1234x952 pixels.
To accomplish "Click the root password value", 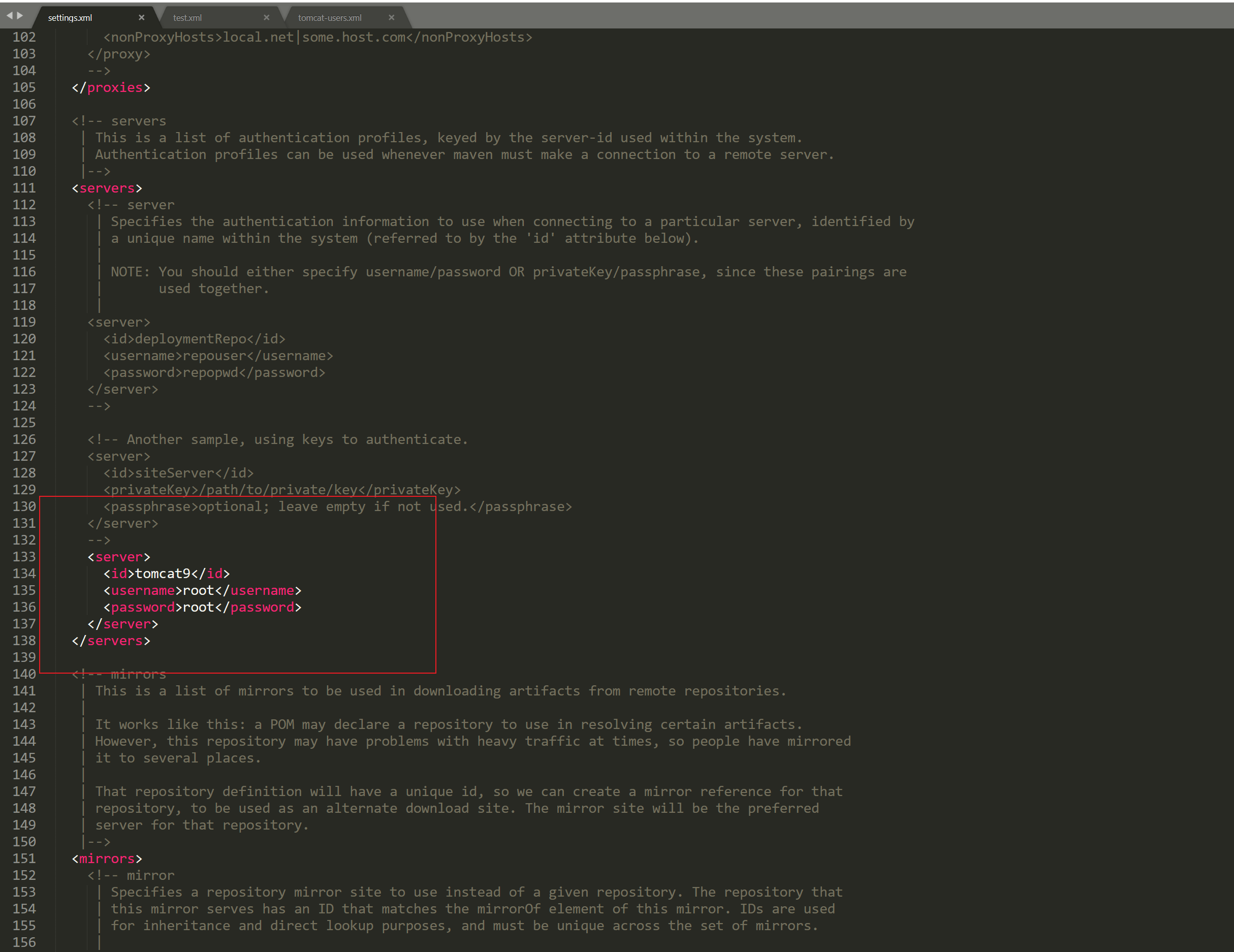I will 198,607.
